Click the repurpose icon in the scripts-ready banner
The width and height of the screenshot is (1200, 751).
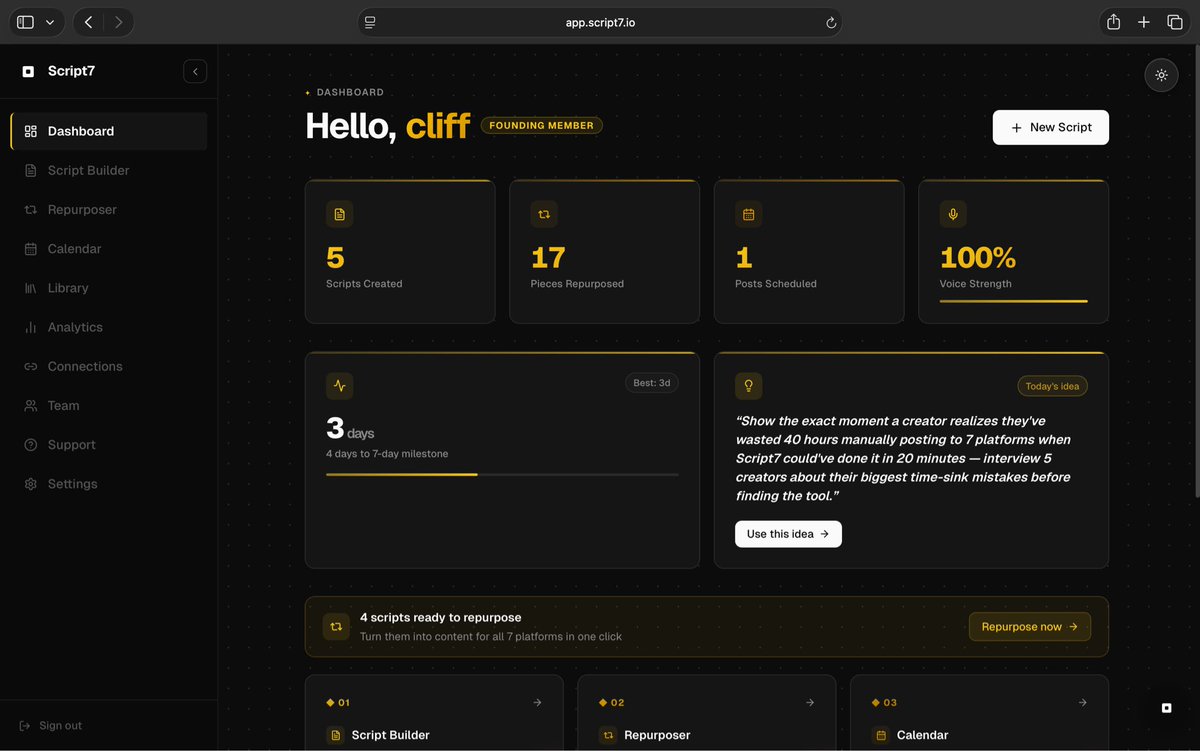point(336,627)
